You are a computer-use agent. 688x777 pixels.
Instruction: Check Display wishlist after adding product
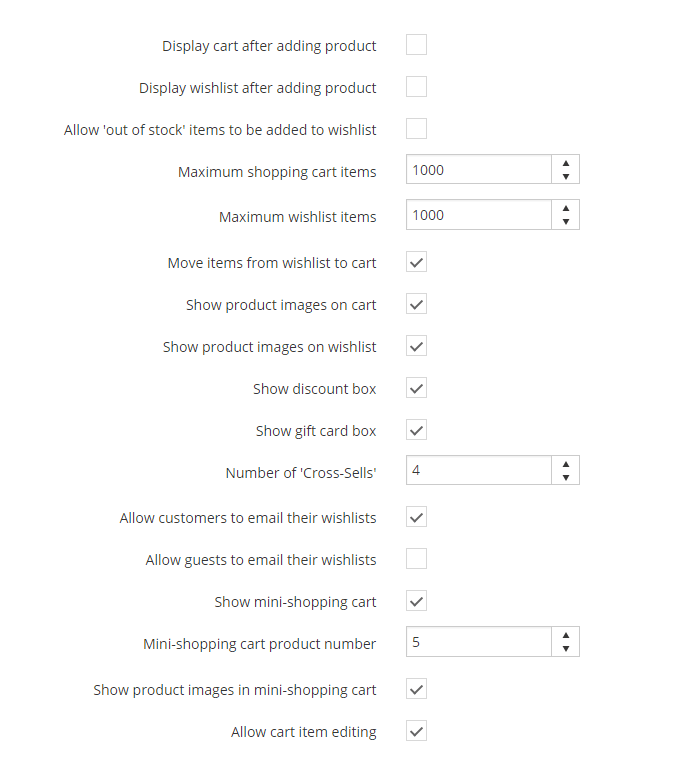(x=416, y=87)
